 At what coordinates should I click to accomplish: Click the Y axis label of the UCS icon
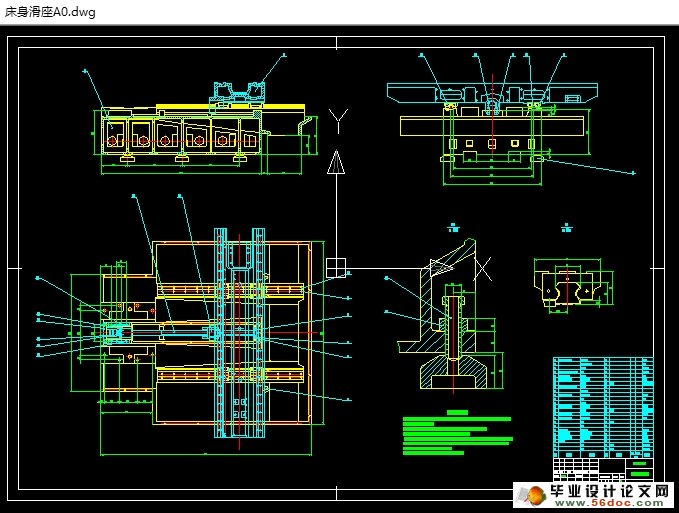pos(339,121)
